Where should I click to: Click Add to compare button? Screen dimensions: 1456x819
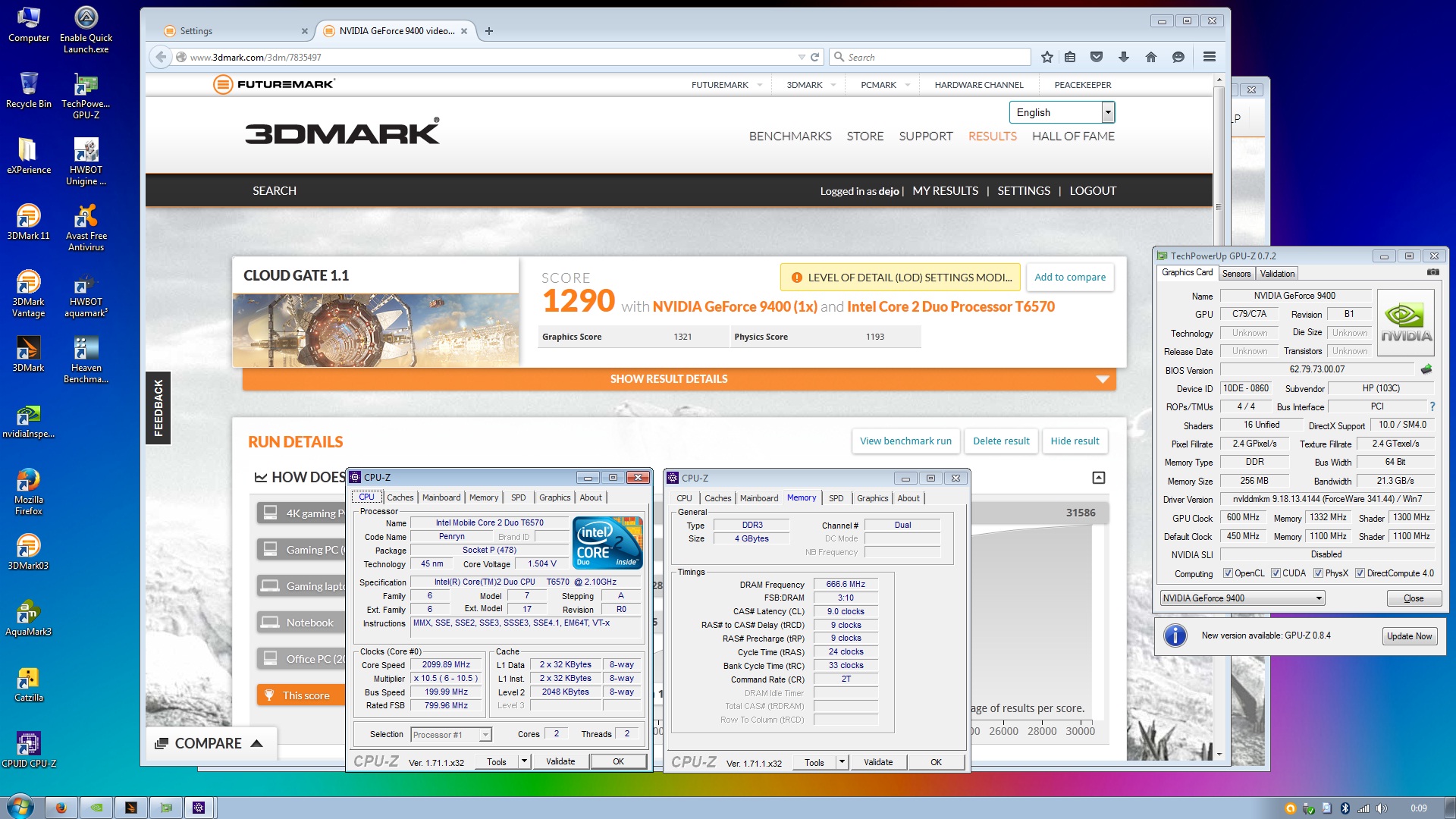tap(1070, 278)
